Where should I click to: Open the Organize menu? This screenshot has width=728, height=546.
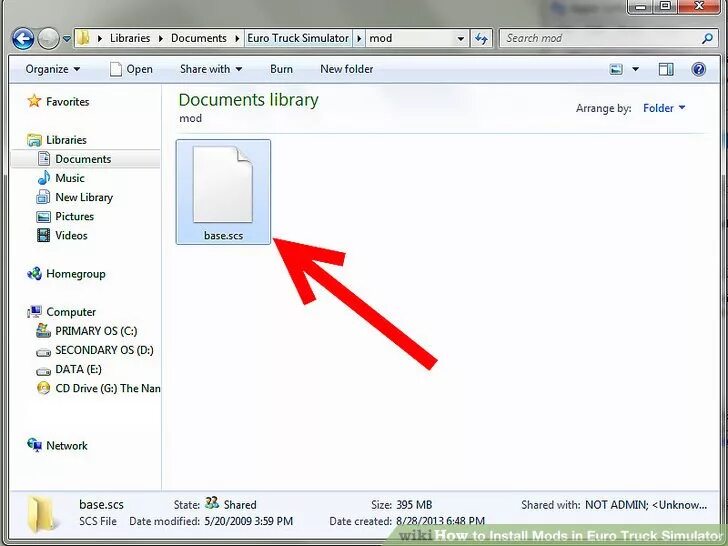tap(52, 69)
